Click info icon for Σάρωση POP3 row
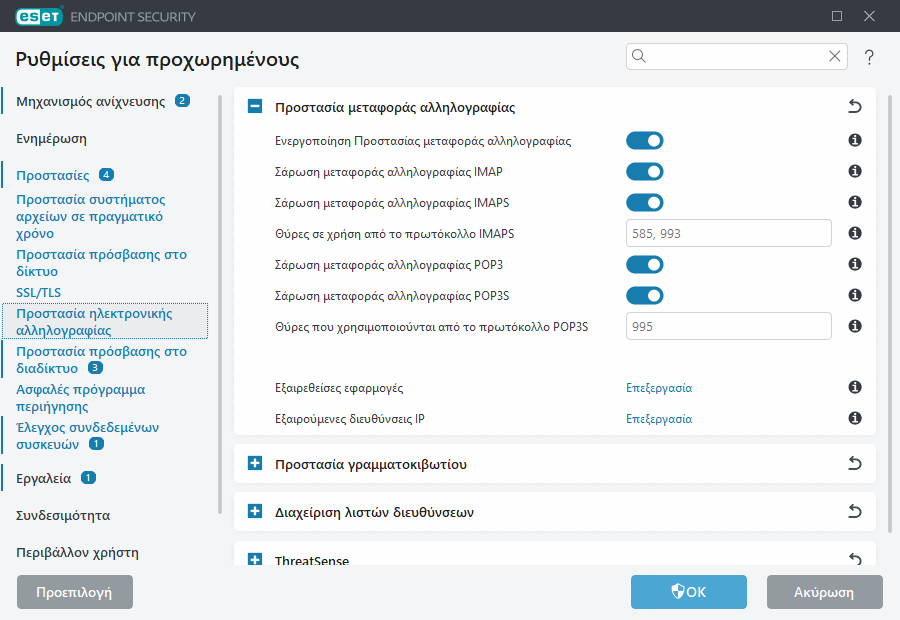Screen dimensions: 900x620 [x=855, y=264]
